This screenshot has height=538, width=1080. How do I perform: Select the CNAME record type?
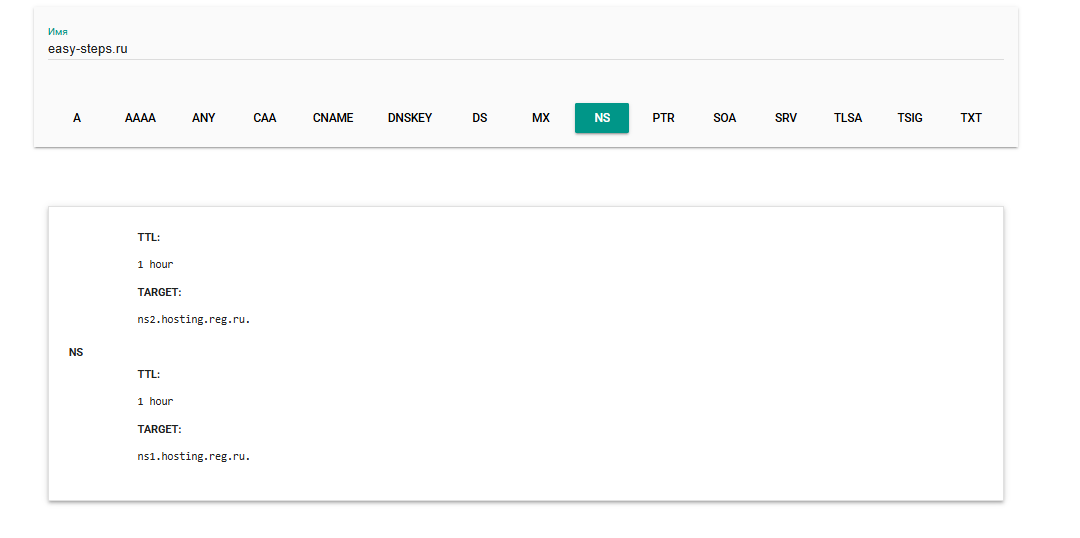[x=333, y=118]
